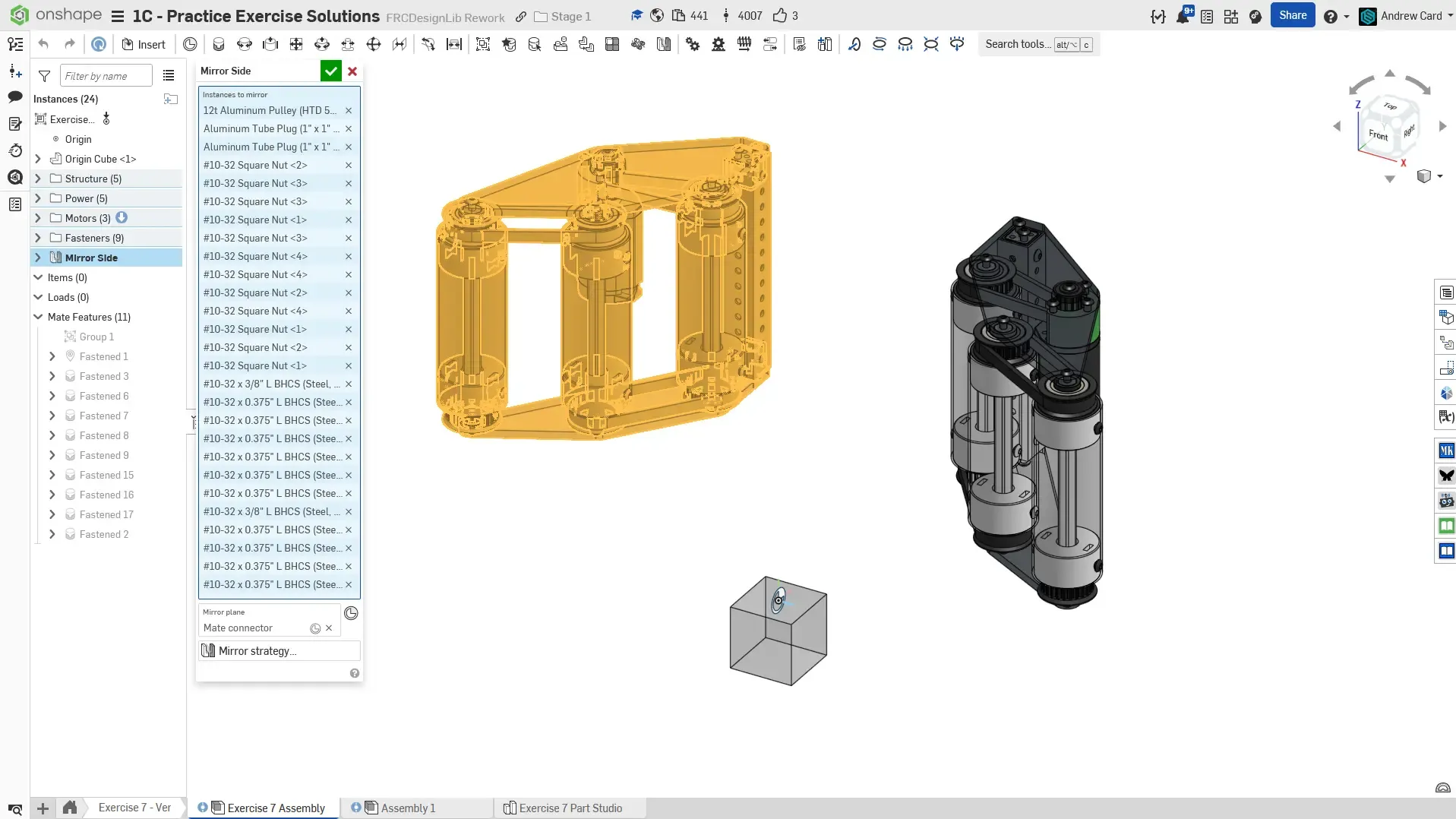The height and width of the screenshot is (819, 1456).
Task: Clear the Mate connector mirror plane selection
Action: coord(329,628)
